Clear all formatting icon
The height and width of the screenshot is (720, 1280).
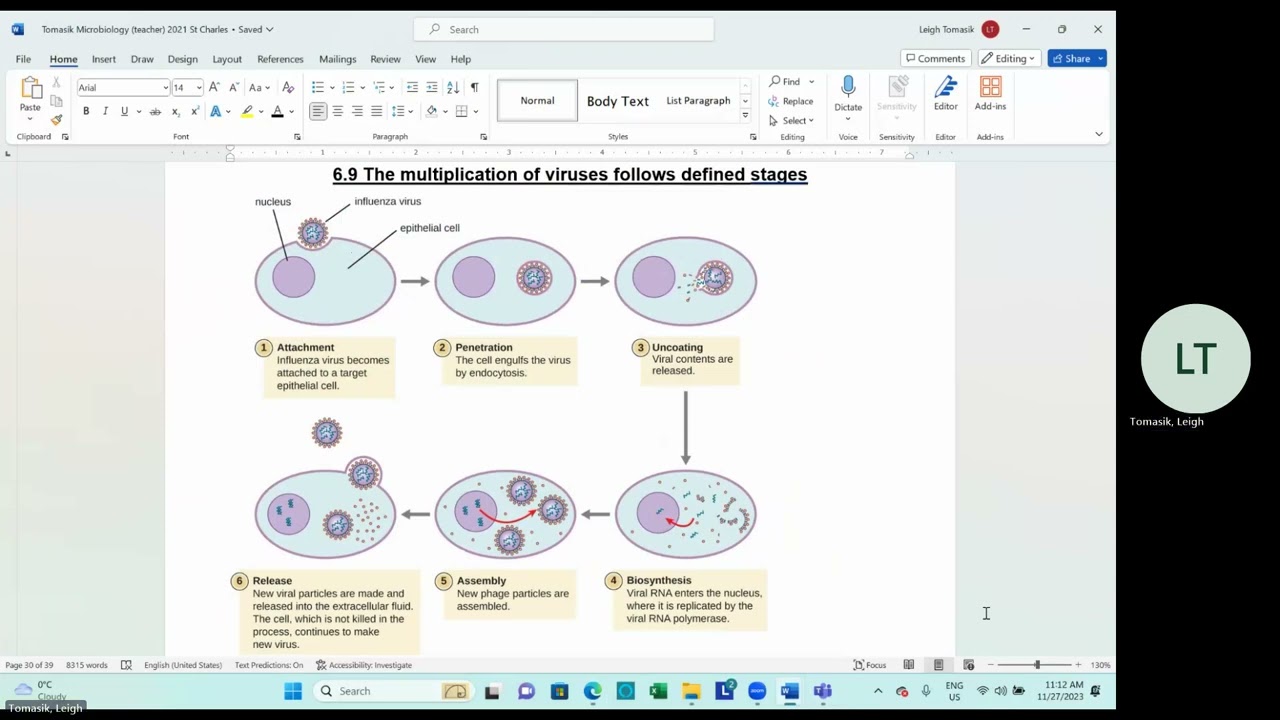(x=288, y=87)
